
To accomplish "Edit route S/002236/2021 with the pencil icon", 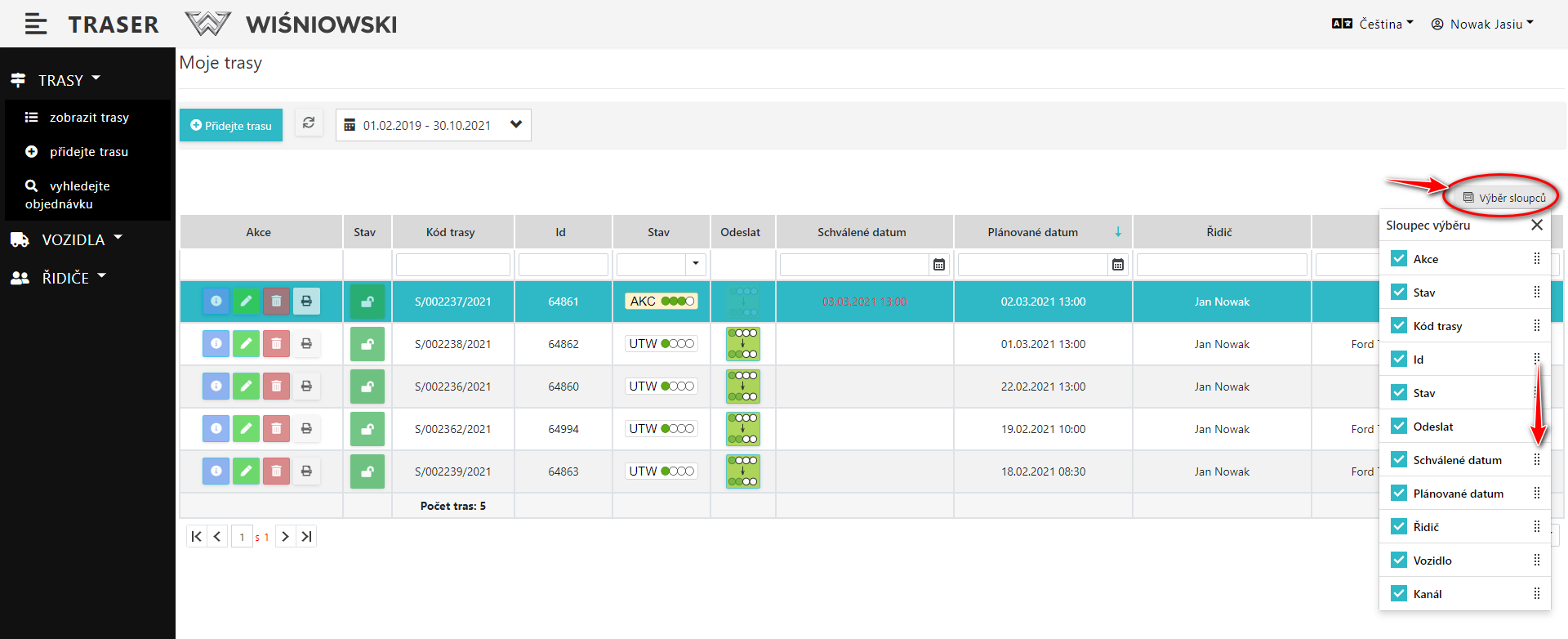I will [x=246, y=387].
